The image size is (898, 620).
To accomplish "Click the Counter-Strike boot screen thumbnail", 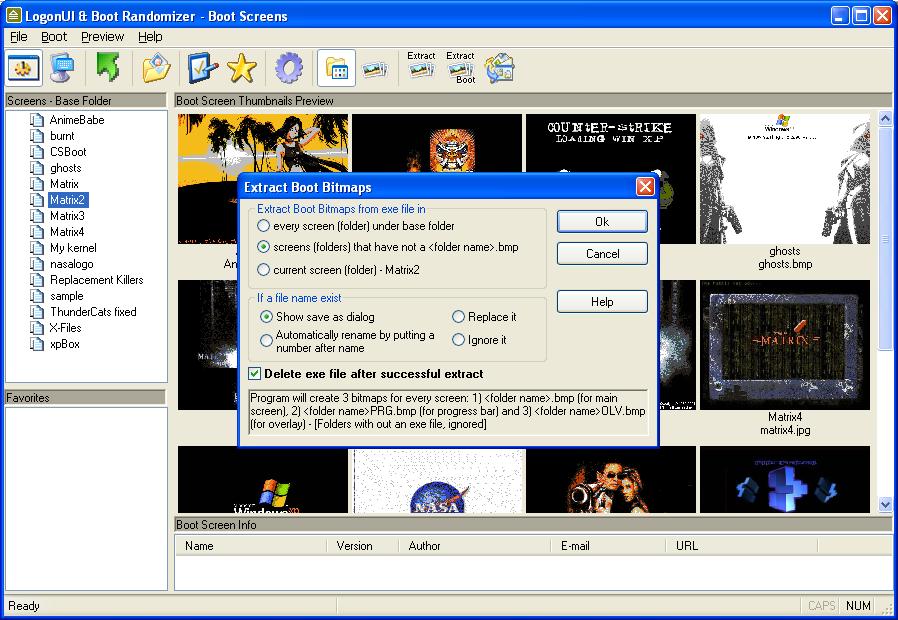I will coord(611,143).
